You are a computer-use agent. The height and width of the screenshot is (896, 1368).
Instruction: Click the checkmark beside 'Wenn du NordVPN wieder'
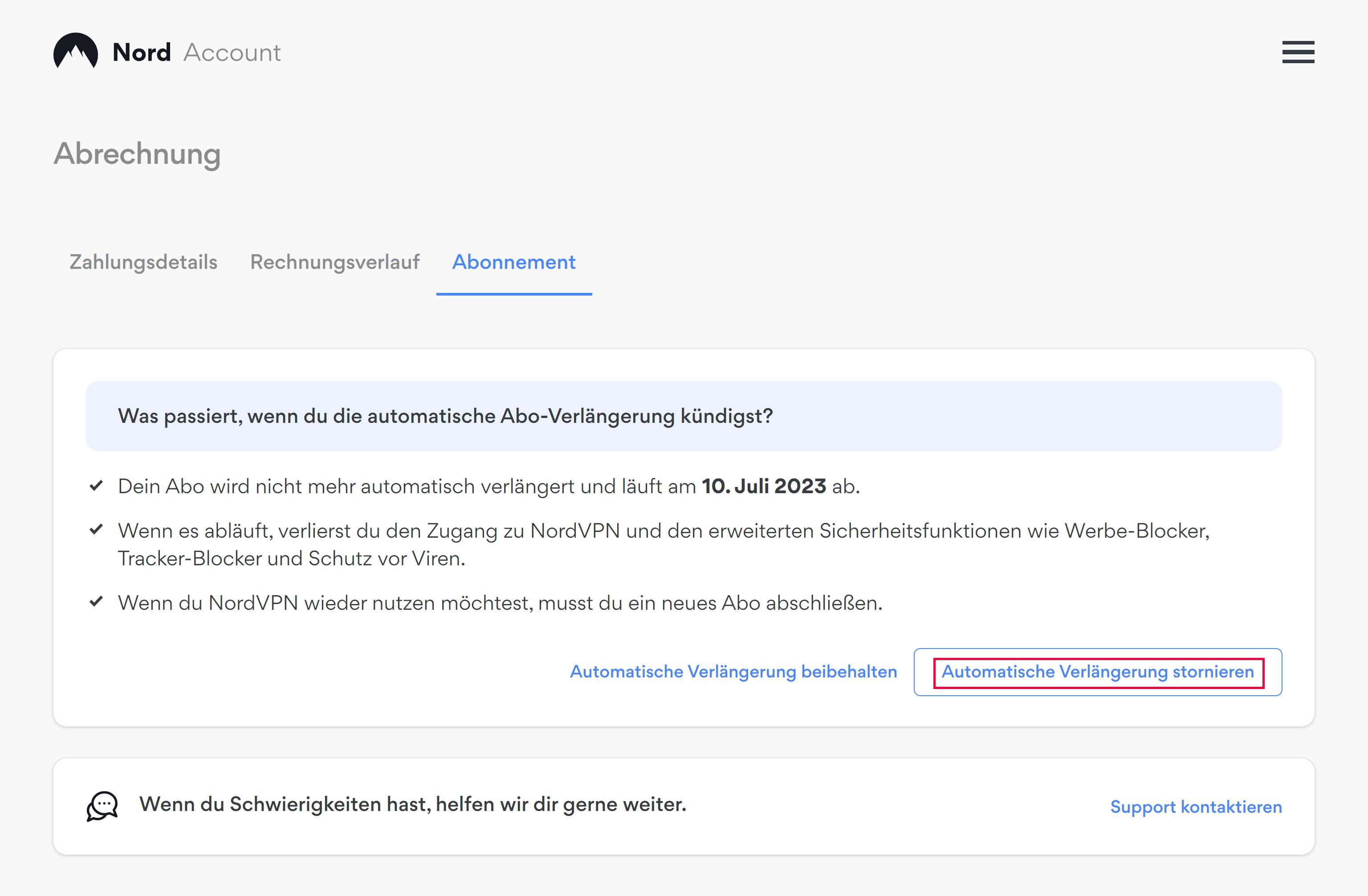[97, 601]
